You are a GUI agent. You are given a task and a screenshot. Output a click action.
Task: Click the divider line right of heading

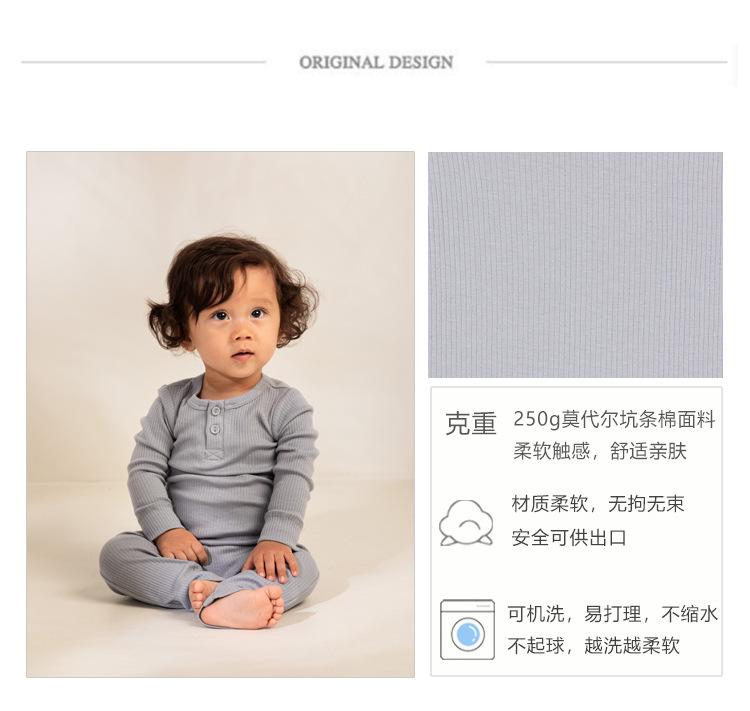click(607, 62)
